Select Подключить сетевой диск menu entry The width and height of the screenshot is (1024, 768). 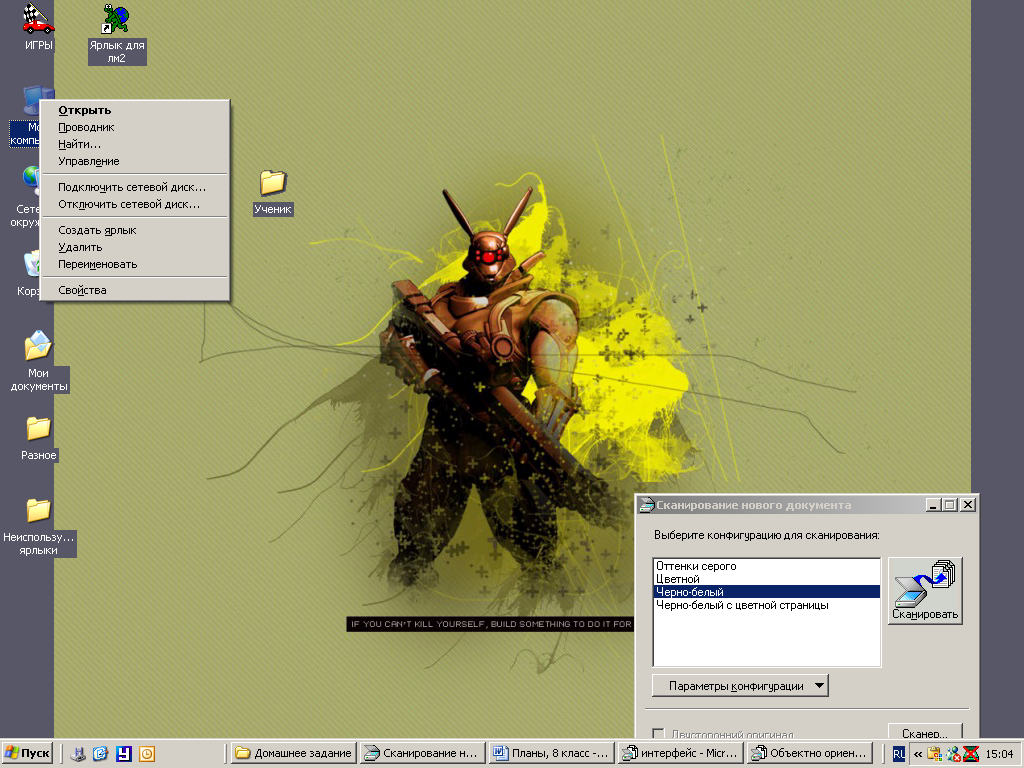132,187
